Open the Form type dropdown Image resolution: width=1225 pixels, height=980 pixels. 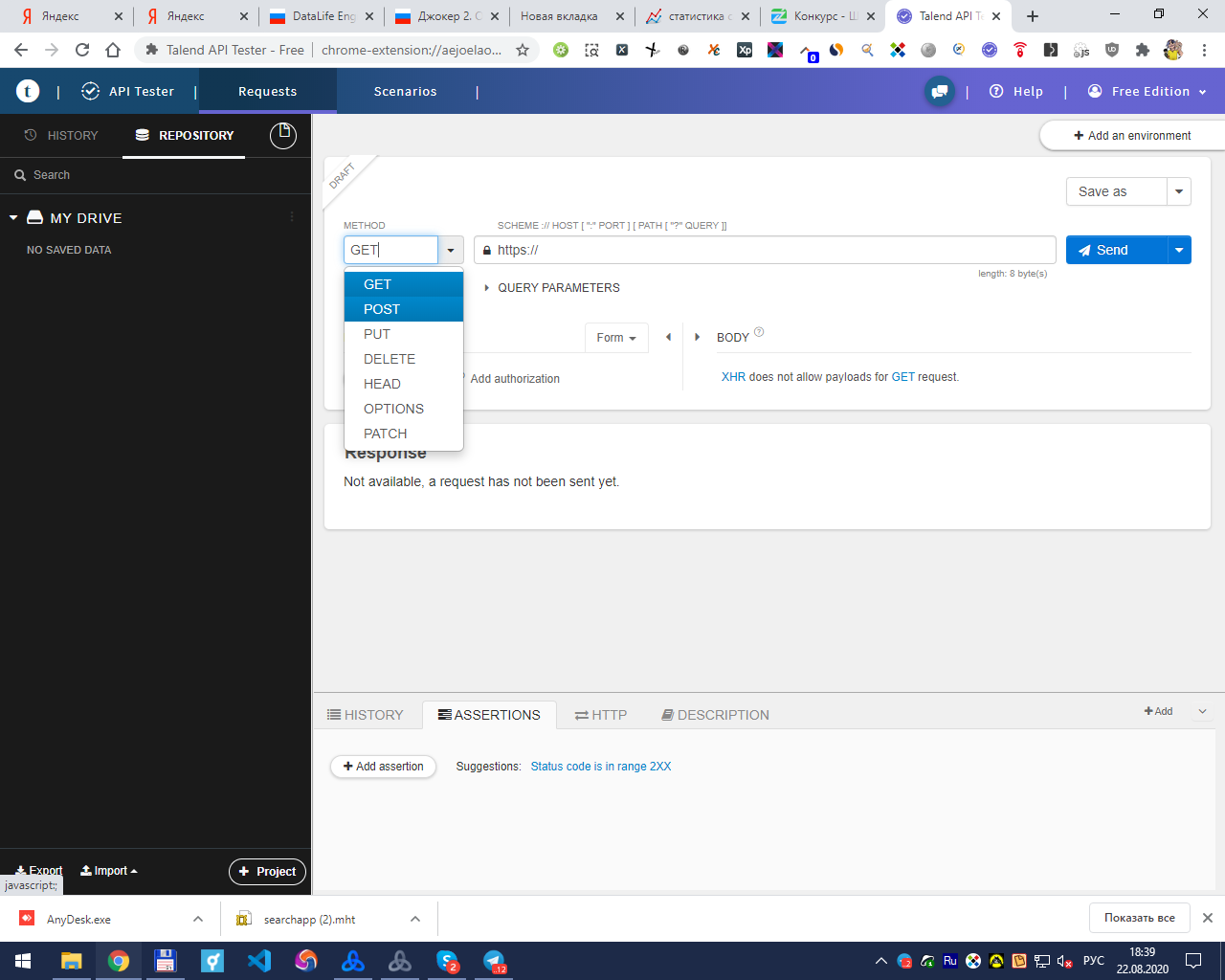(x=616, y=338)
